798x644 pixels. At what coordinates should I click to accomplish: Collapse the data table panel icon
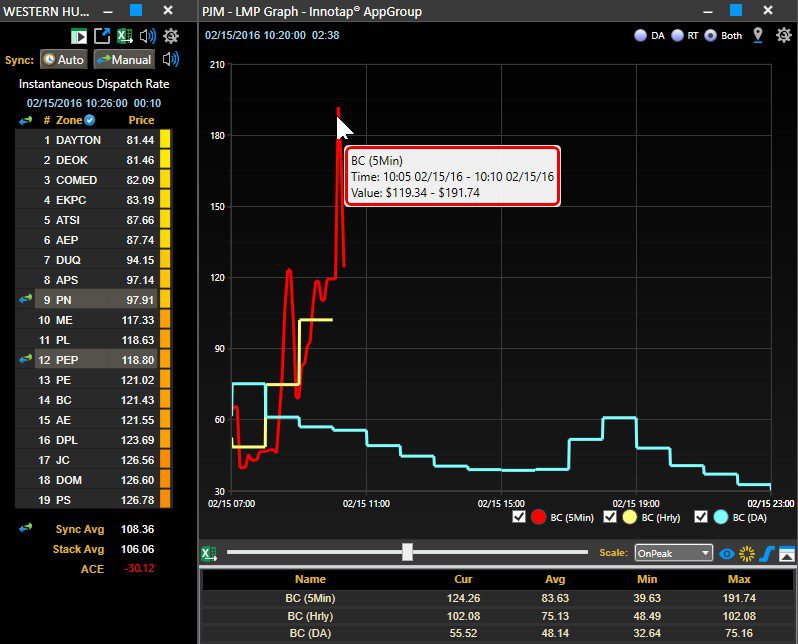click(x=787, y=553)
